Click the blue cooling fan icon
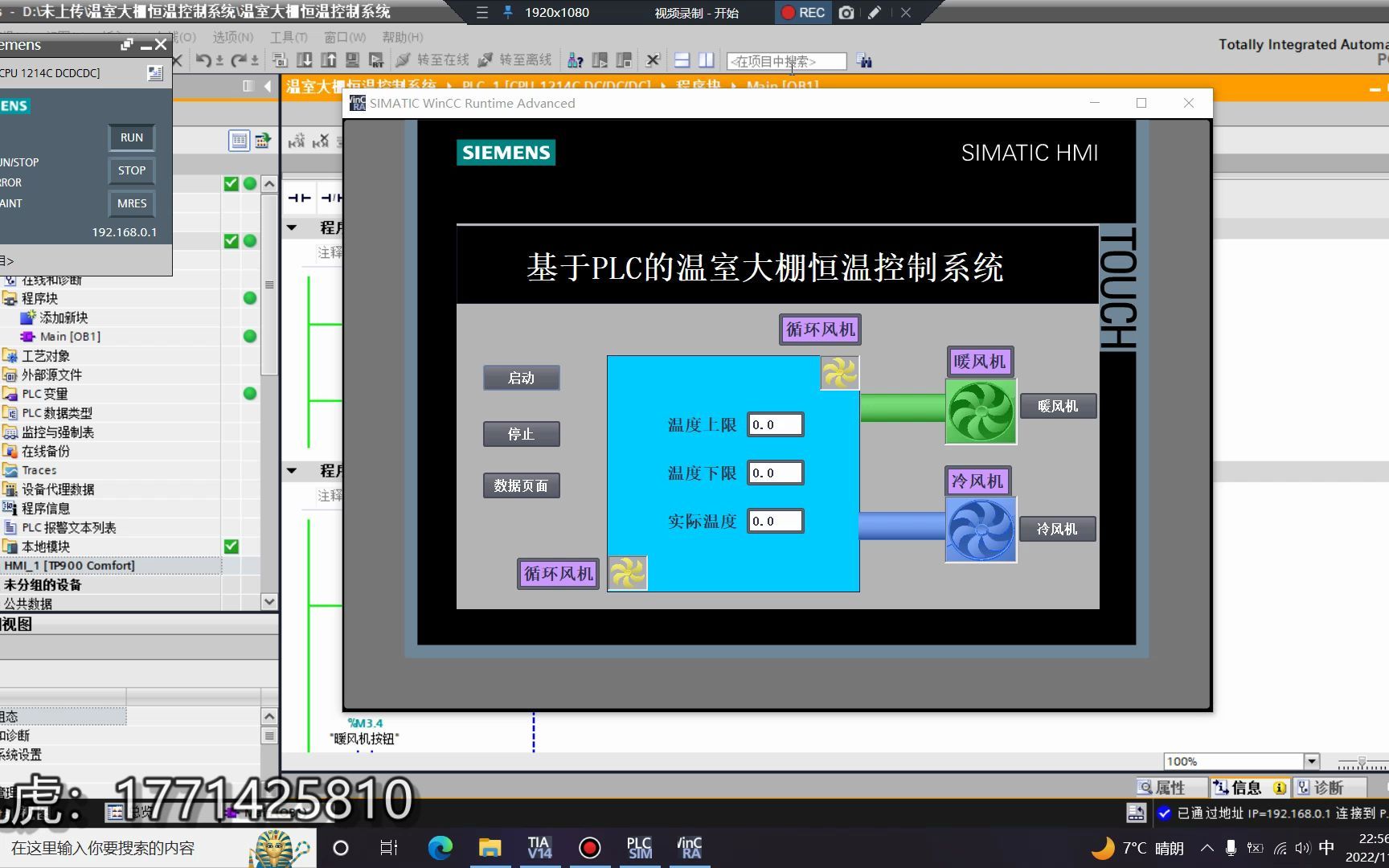The width and height of the screenshot is (1389, 868). coord(981,530)
